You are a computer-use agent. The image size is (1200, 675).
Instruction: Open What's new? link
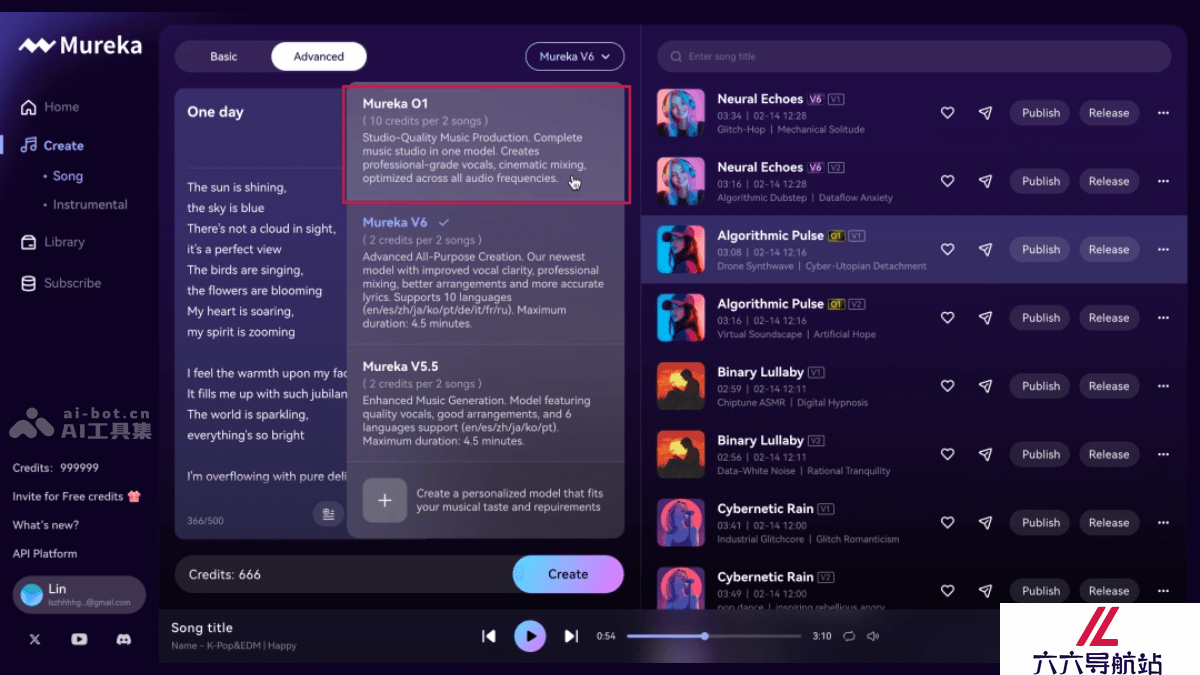[46, 525]
